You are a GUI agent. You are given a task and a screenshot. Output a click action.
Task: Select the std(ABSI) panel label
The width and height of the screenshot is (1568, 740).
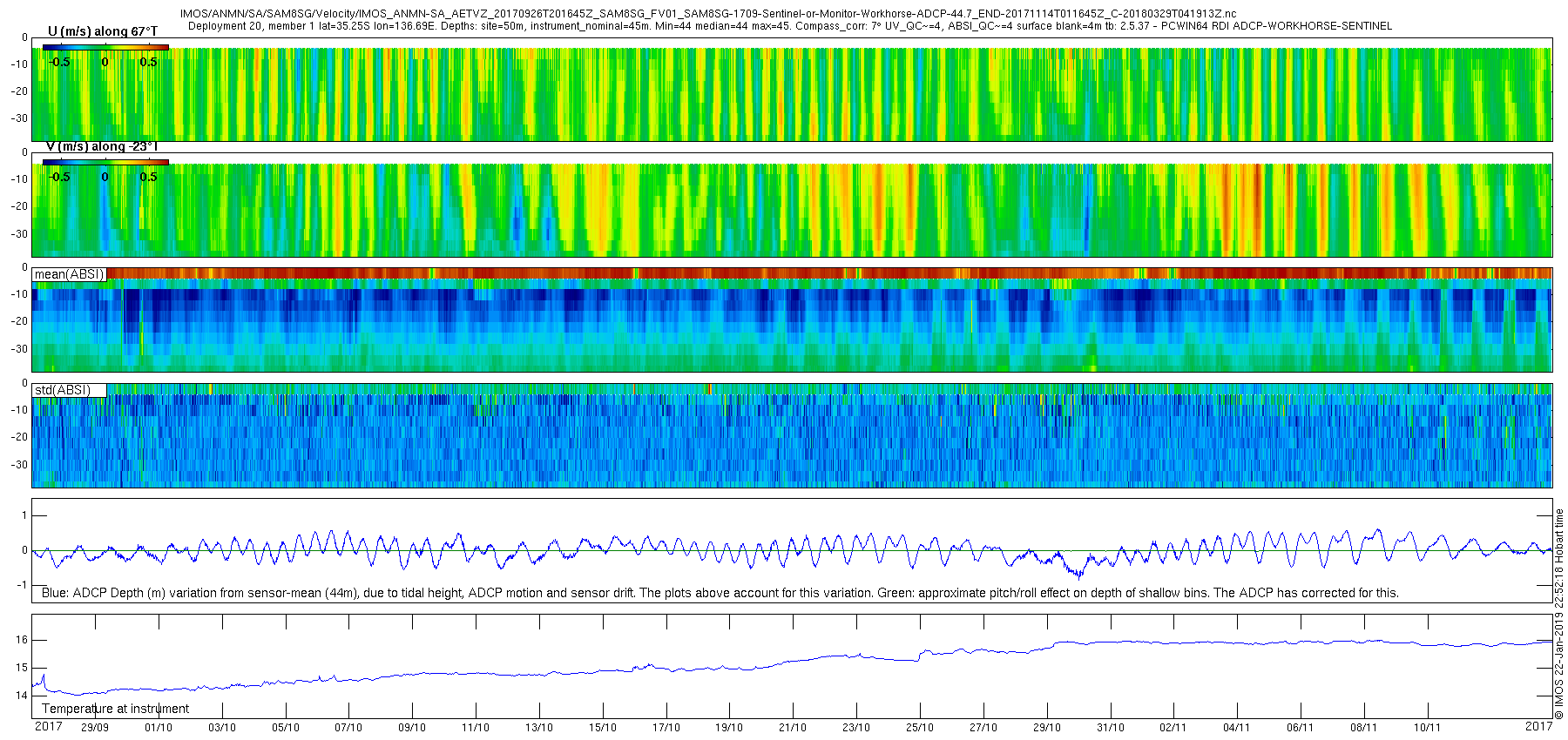pyautogui.click(x=70, y=390)
